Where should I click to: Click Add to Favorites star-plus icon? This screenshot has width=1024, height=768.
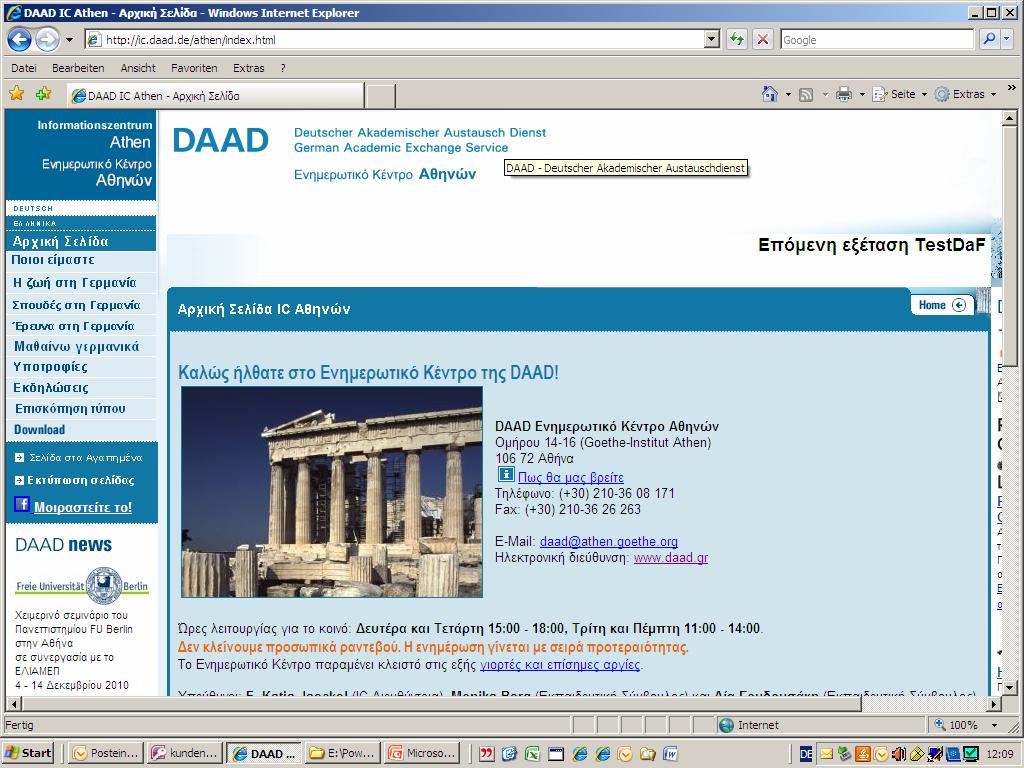44,94
